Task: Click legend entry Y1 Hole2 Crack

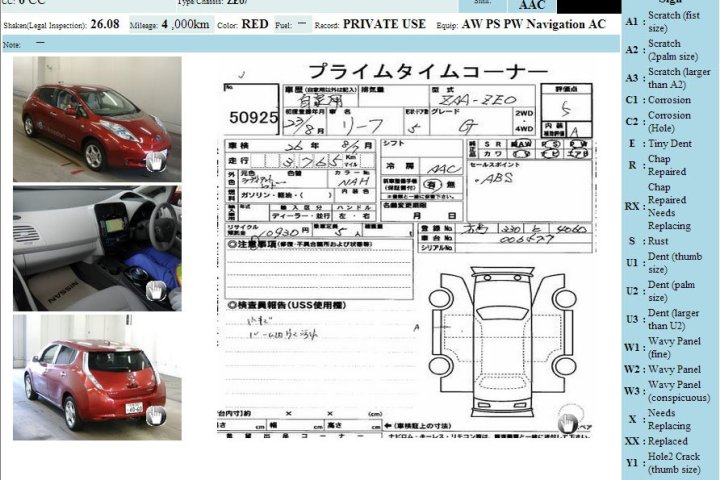Action: (663, 463)
